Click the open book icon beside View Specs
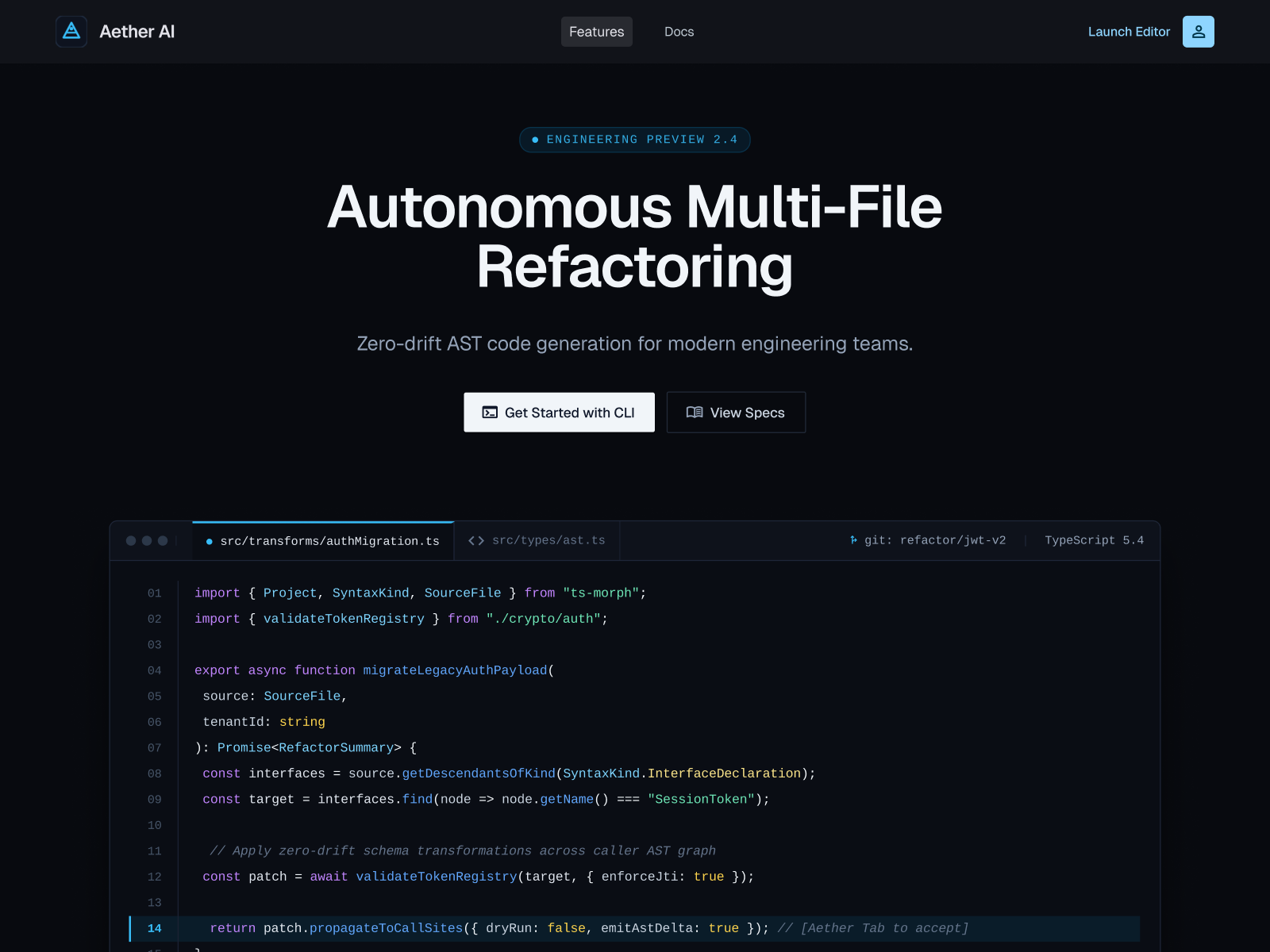Screen dimensions: 1270x952 pos(695,413)
